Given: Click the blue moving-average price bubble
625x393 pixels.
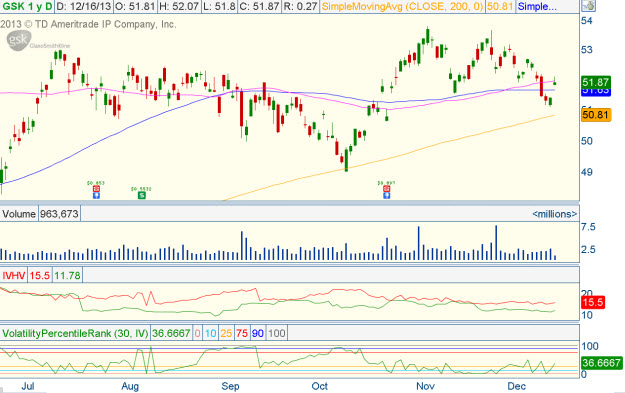Looking at the screenshot, I should coord(596,92).
